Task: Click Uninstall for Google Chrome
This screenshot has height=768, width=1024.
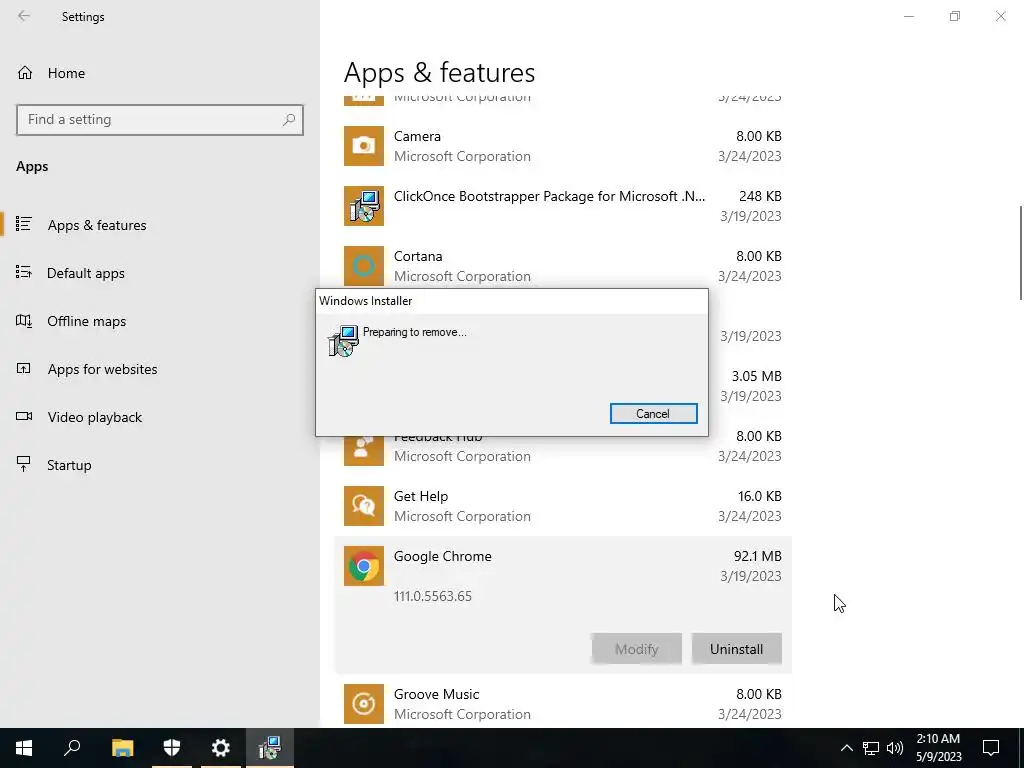Action: (x=736, y=649)
